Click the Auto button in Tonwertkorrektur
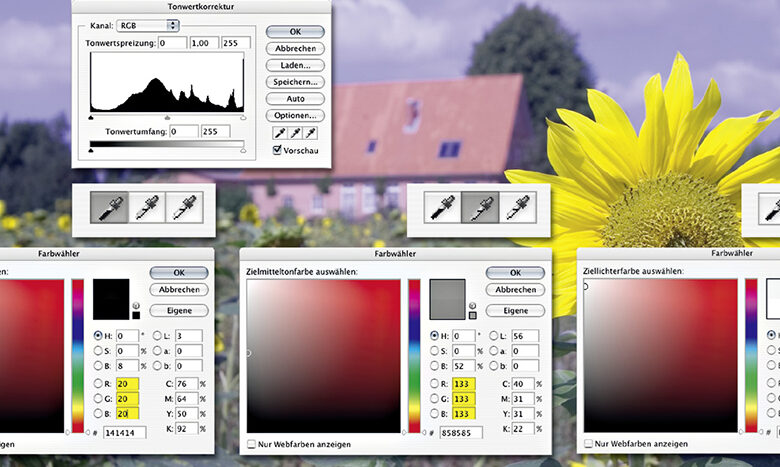 click(x=295, y=99)
